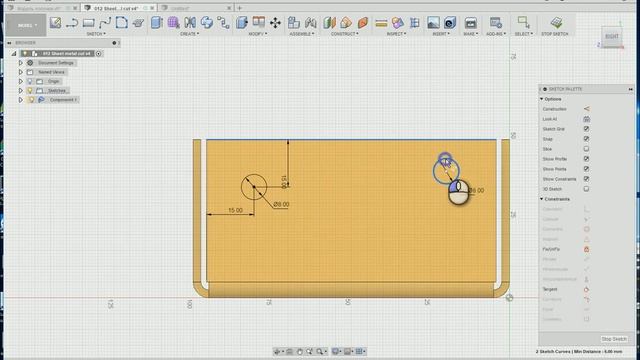Enable the 3D Sketch checkbox
Screen dimensions: 640x360
(x=586, y=189)
